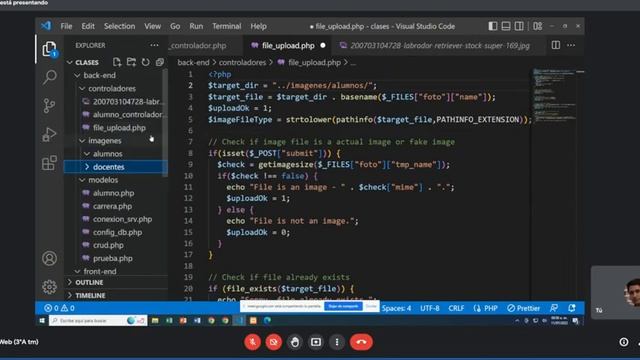Open notifications bell in status bar
640x360 pixels.
(x=572, y=308)
